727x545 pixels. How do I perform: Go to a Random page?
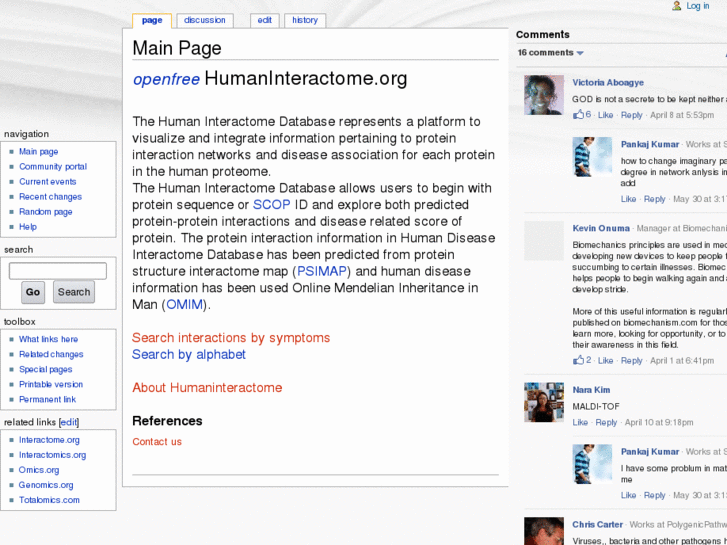coord(45,212)
